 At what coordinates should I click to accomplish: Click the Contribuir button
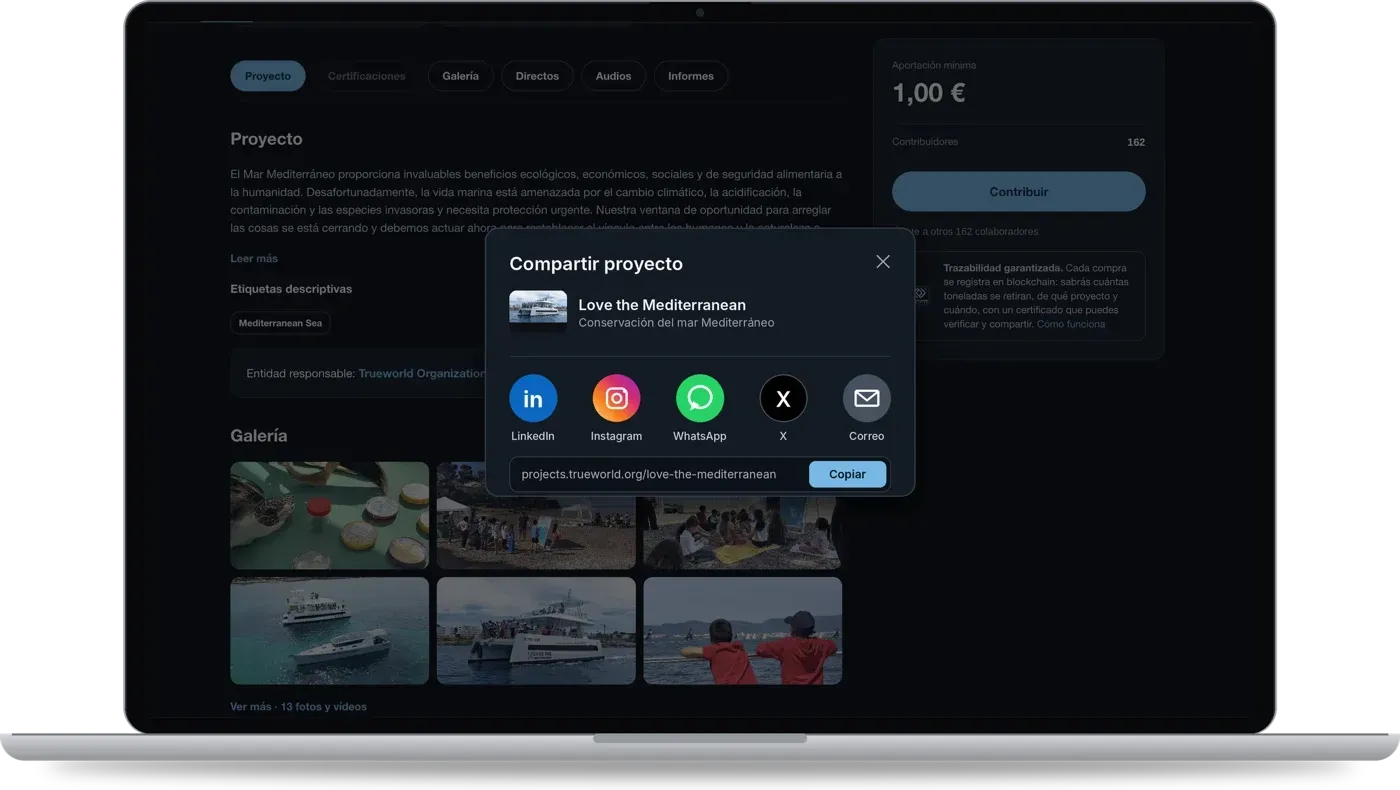(1019, 191)
